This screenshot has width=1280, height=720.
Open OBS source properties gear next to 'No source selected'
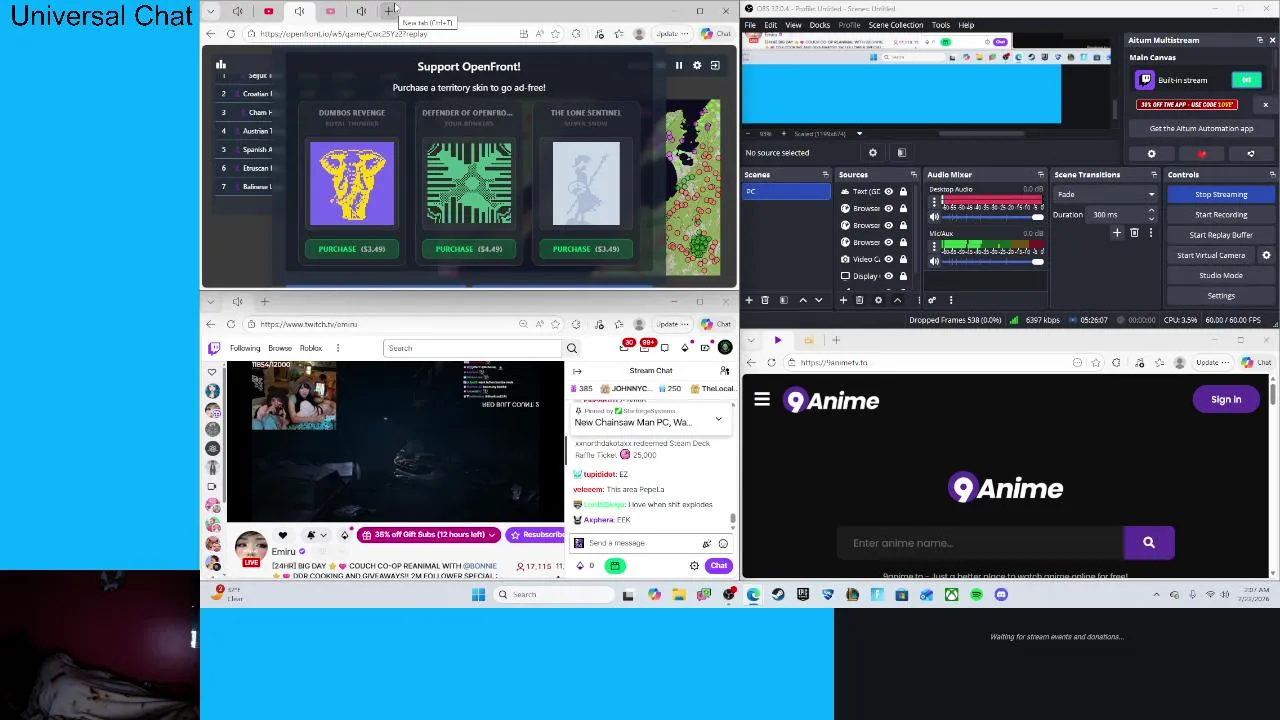tap(873, 153)
